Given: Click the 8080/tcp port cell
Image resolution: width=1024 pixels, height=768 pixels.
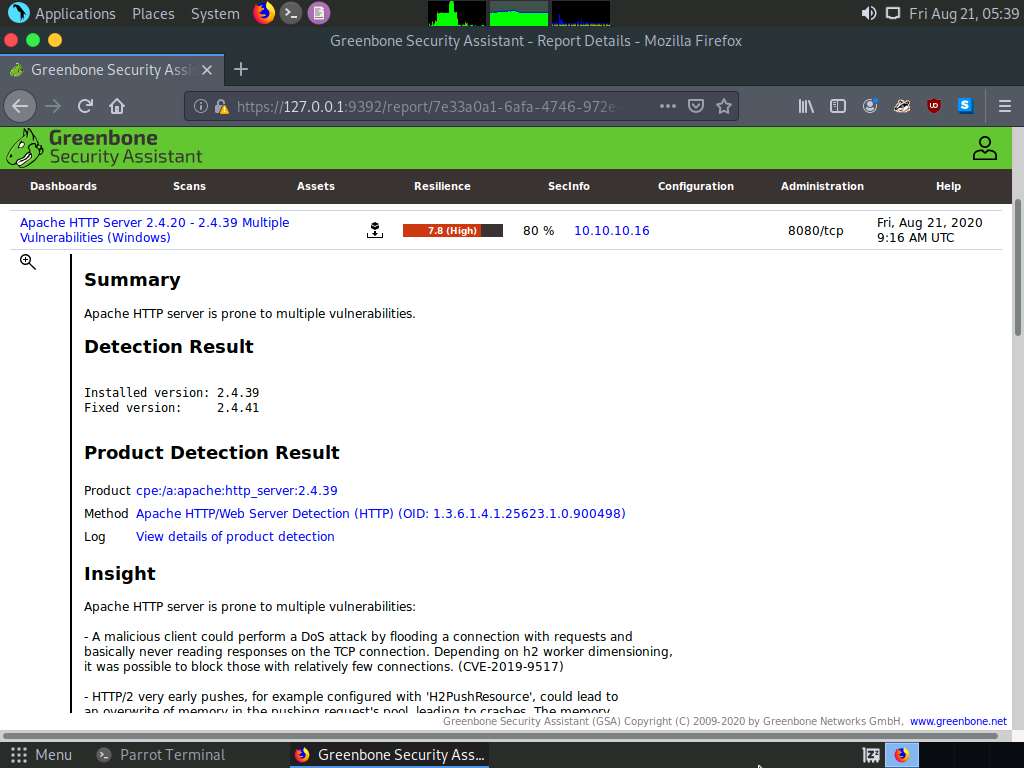Looking at the screenshot, I should coord(815,230).
